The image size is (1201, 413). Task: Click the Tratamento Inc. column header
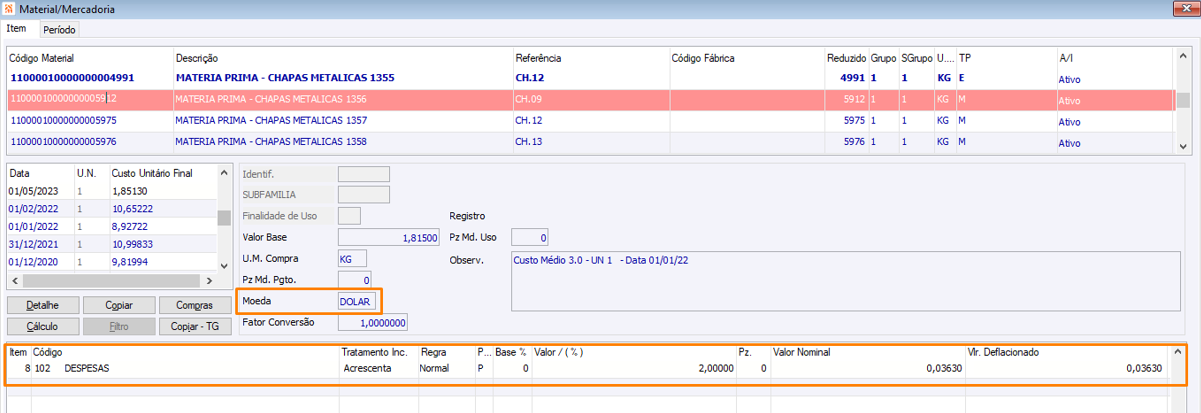point(375,352)
